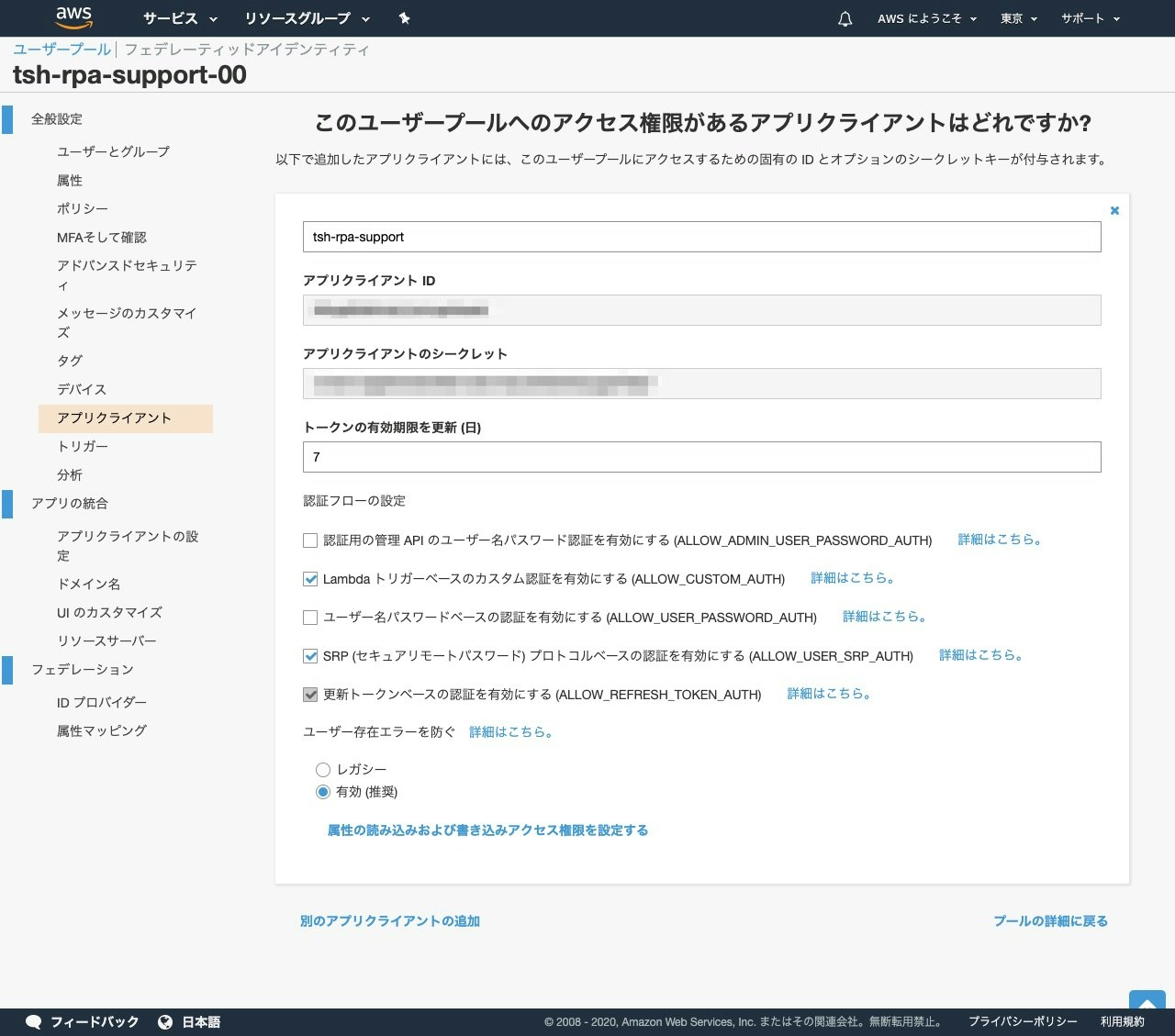The width and height of the screenshot is (1175, 1036).
Task: Open ID プロバイダー in sidebar
Action: (102, 702)
